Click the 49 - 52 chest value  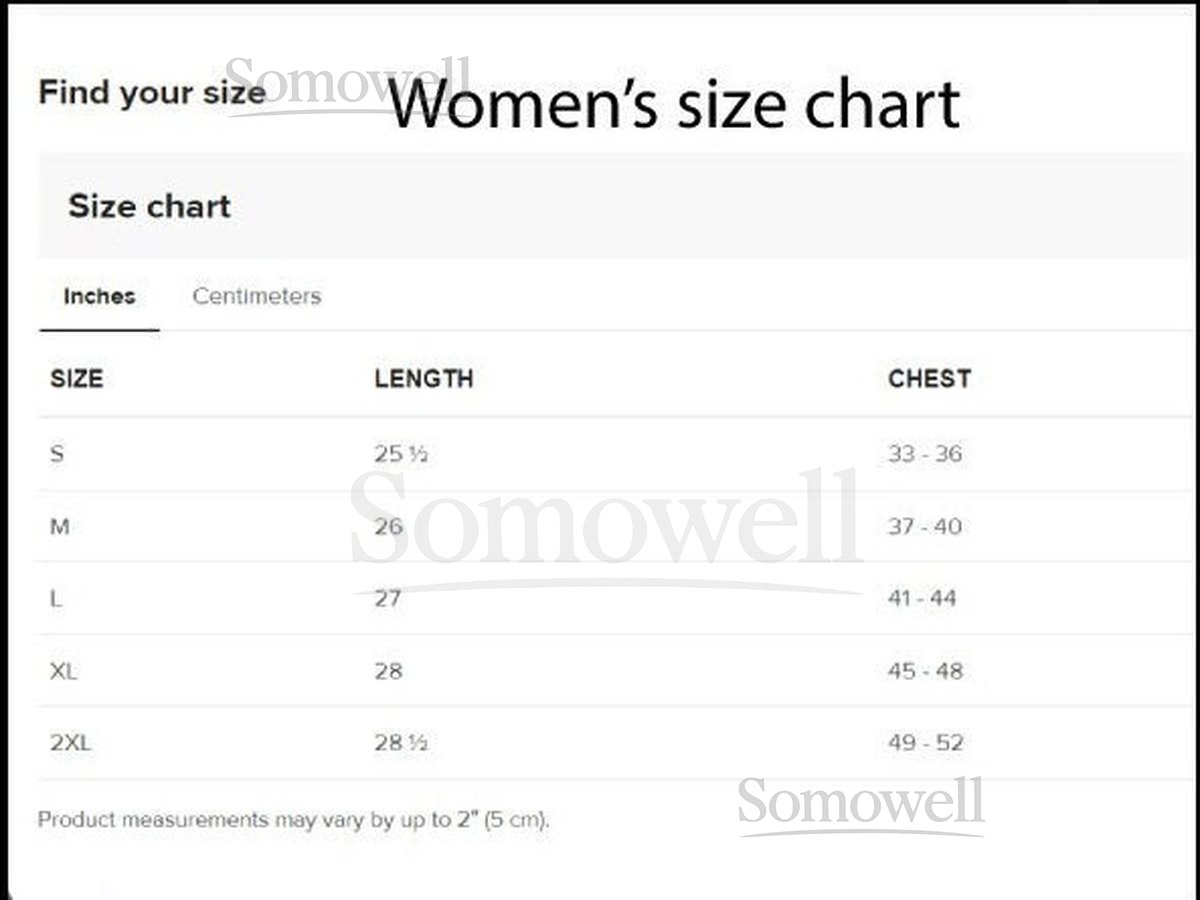[925, 743]
